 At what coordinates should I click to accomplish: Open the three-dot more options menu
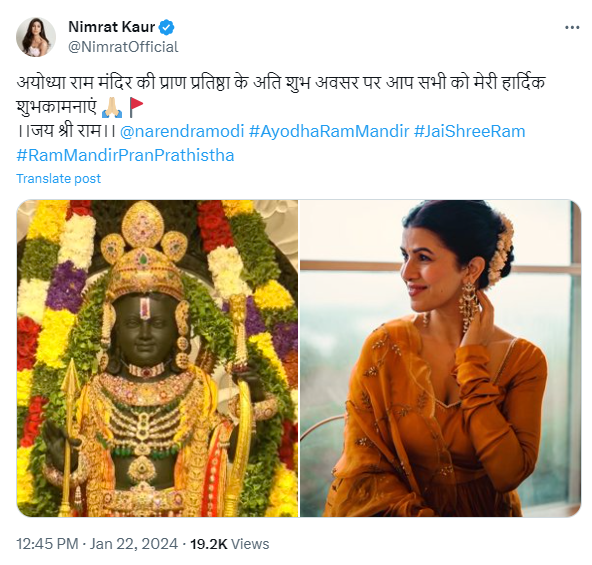click(572, 28)
